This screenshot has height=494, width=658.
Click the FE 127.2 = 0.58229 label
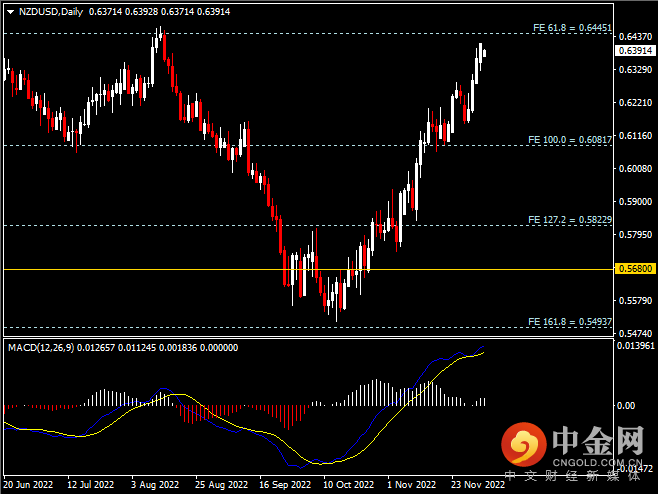tap(569, 219)
